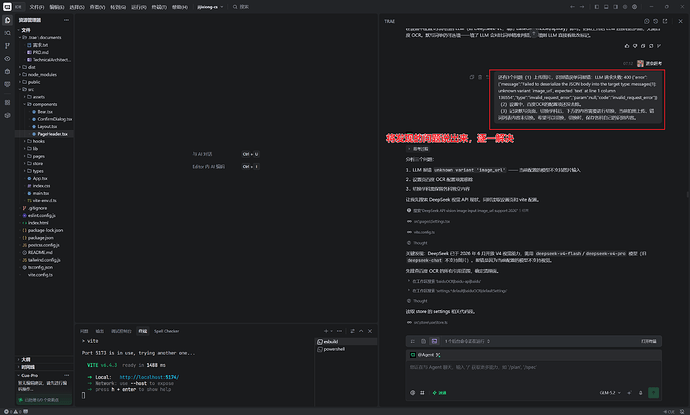Viewport: 690px width, 415px height.
Task: Add a new terminal with plus icon
Action: pyautogui.click(x=326, y=331)
